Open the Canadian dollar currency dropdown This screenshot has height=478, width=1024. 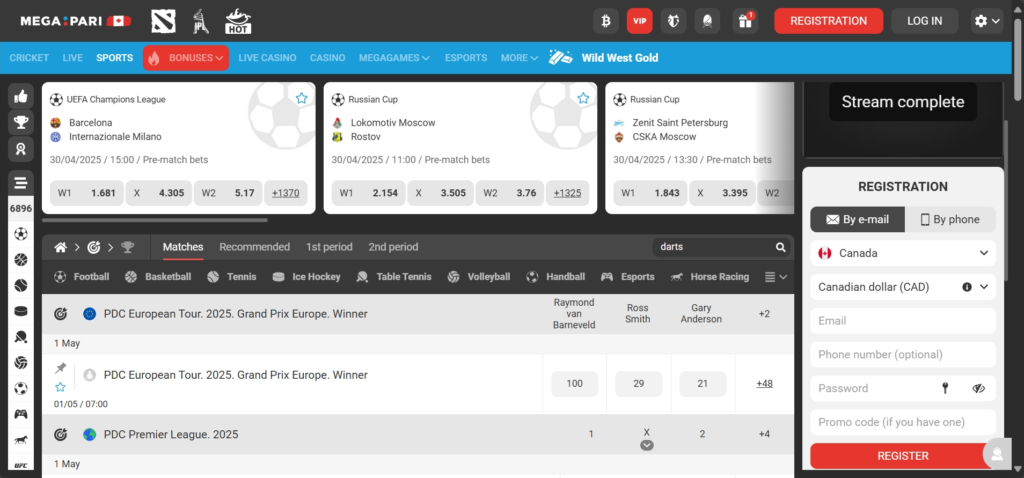[x=903, y=286]
